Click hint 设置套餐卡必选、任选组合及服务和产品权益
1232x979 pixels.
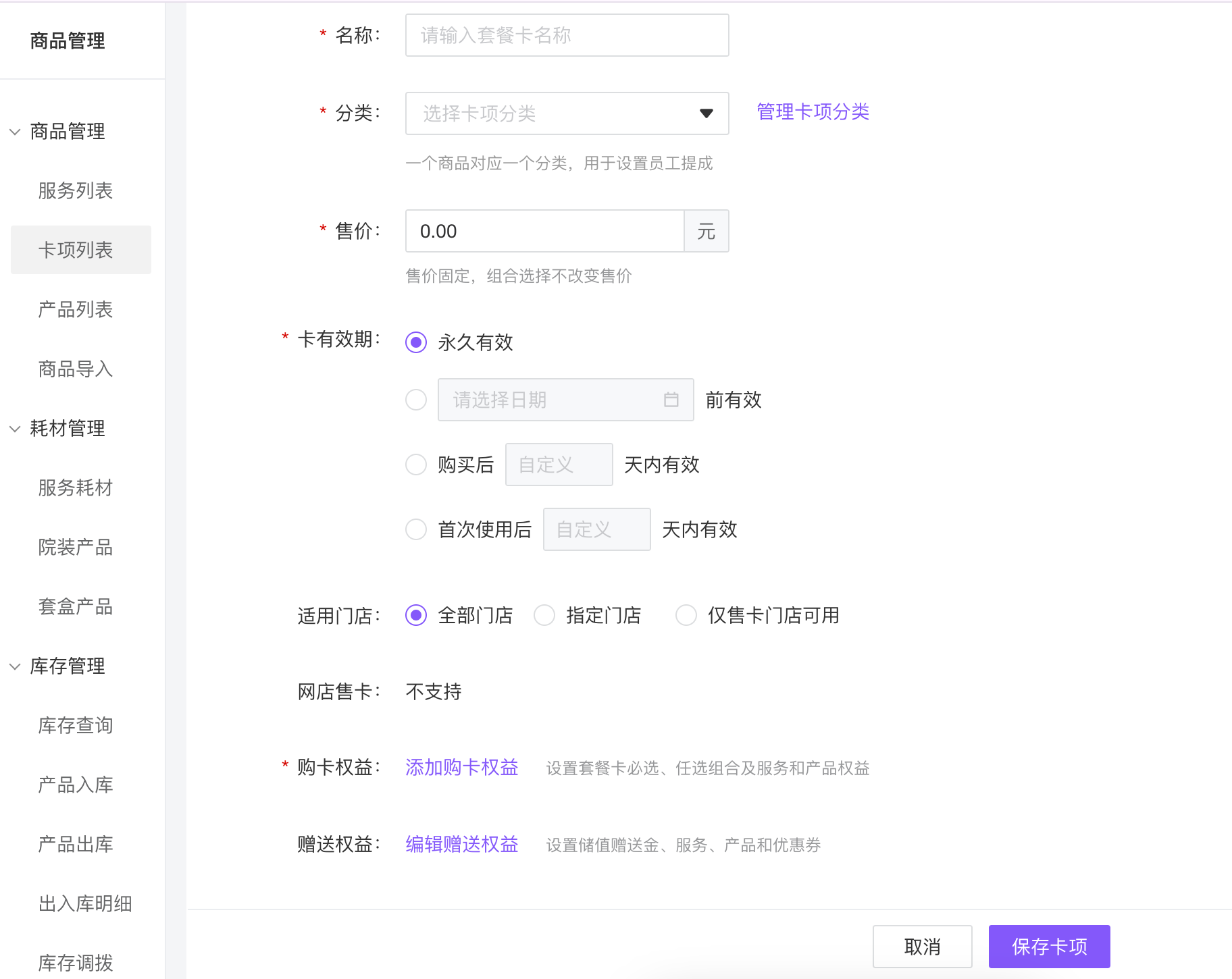pos(708,768)
